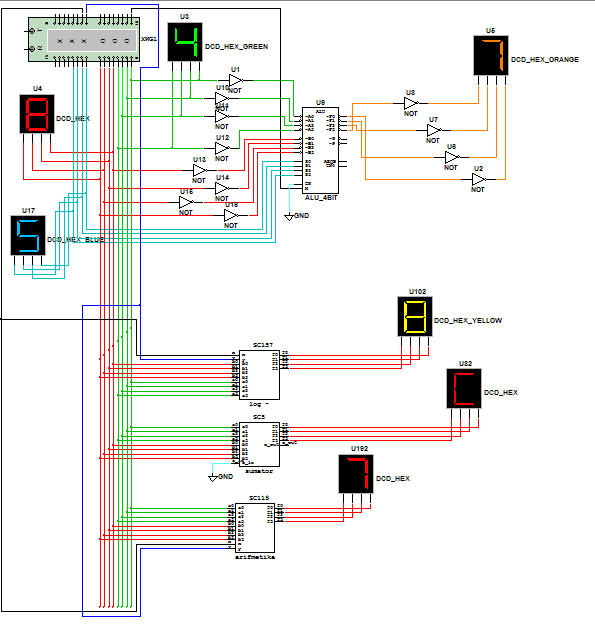Screen dimensions: 595x628
Task: Click the DCD_HEX_BLUE label
Action: click(76, 240)
